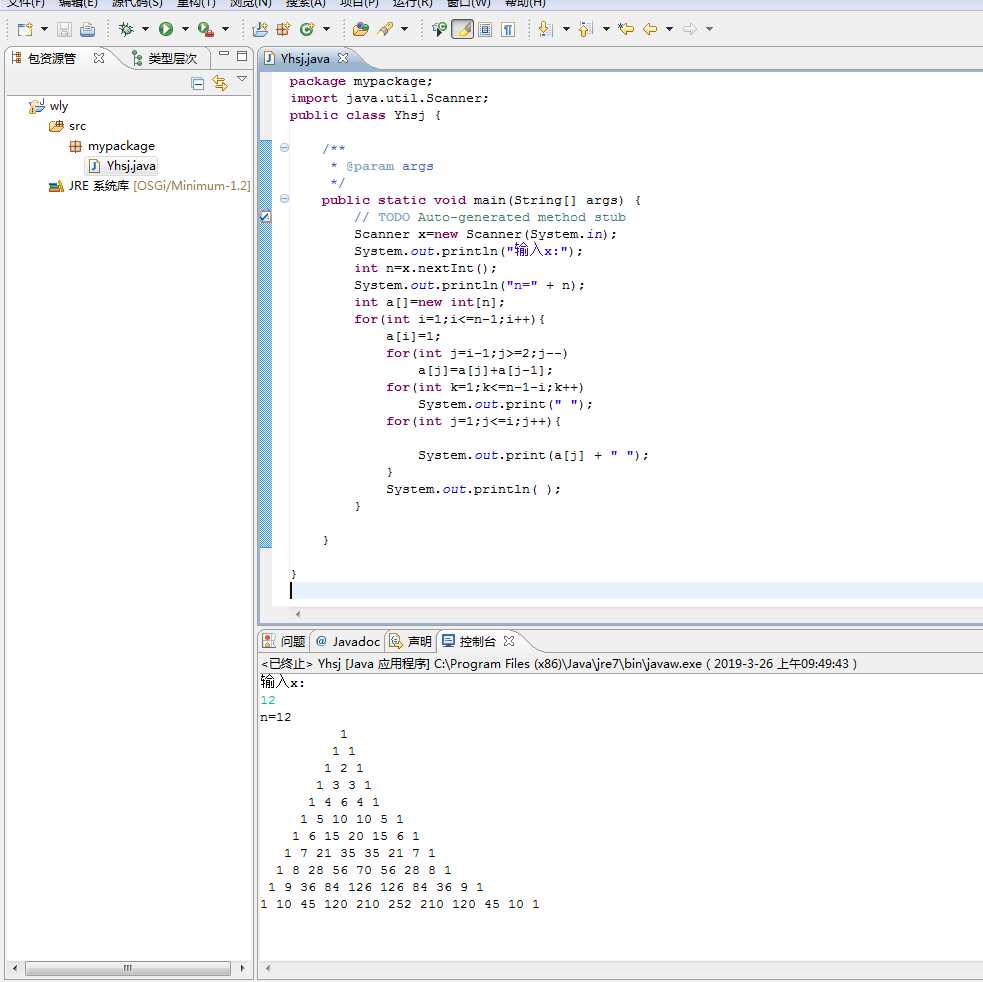Open the 运行(R) menu
Viewport: 983px width, 982px height.
click(413, 3)
